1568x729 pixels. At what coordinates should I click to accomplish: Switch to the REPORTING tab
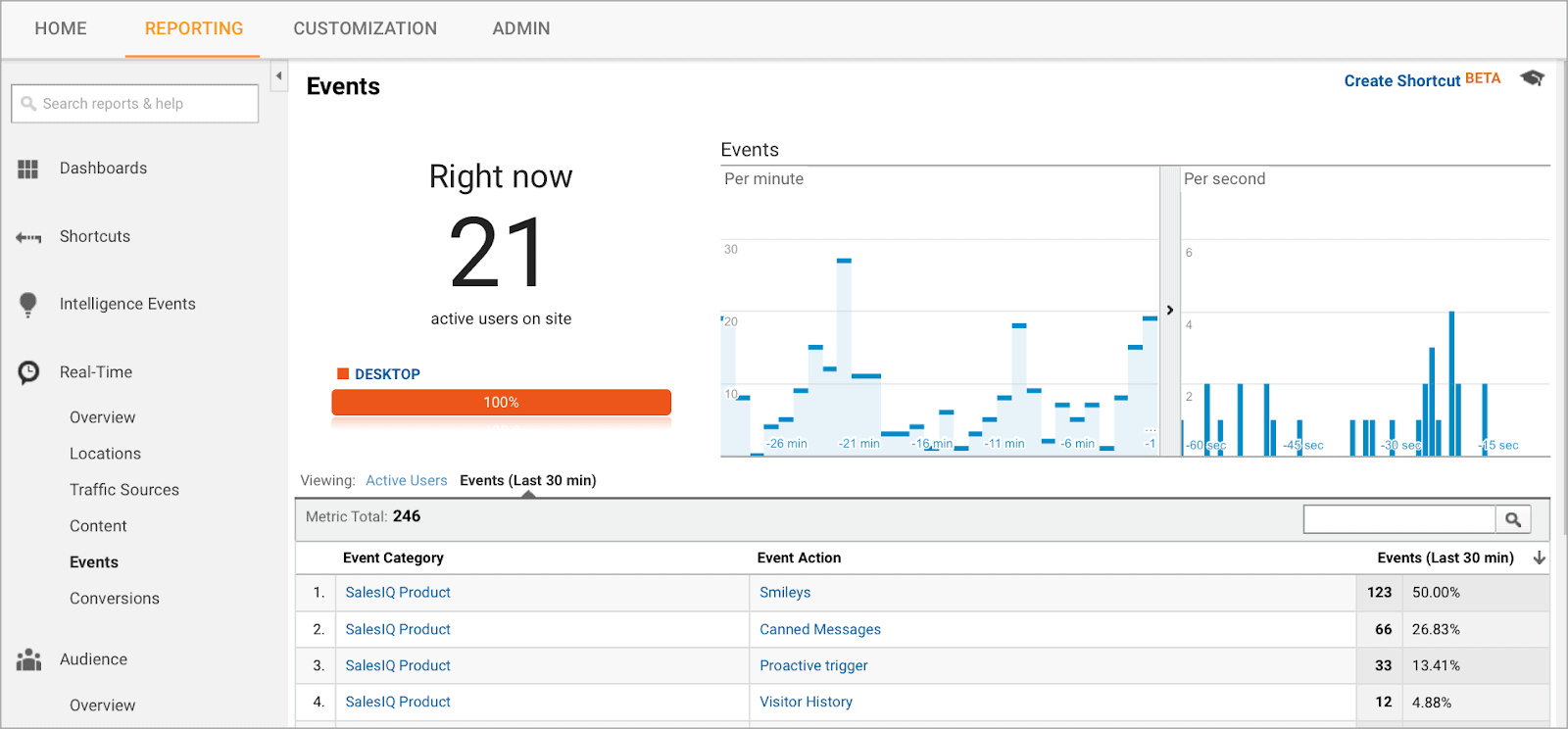pos(193,28)
